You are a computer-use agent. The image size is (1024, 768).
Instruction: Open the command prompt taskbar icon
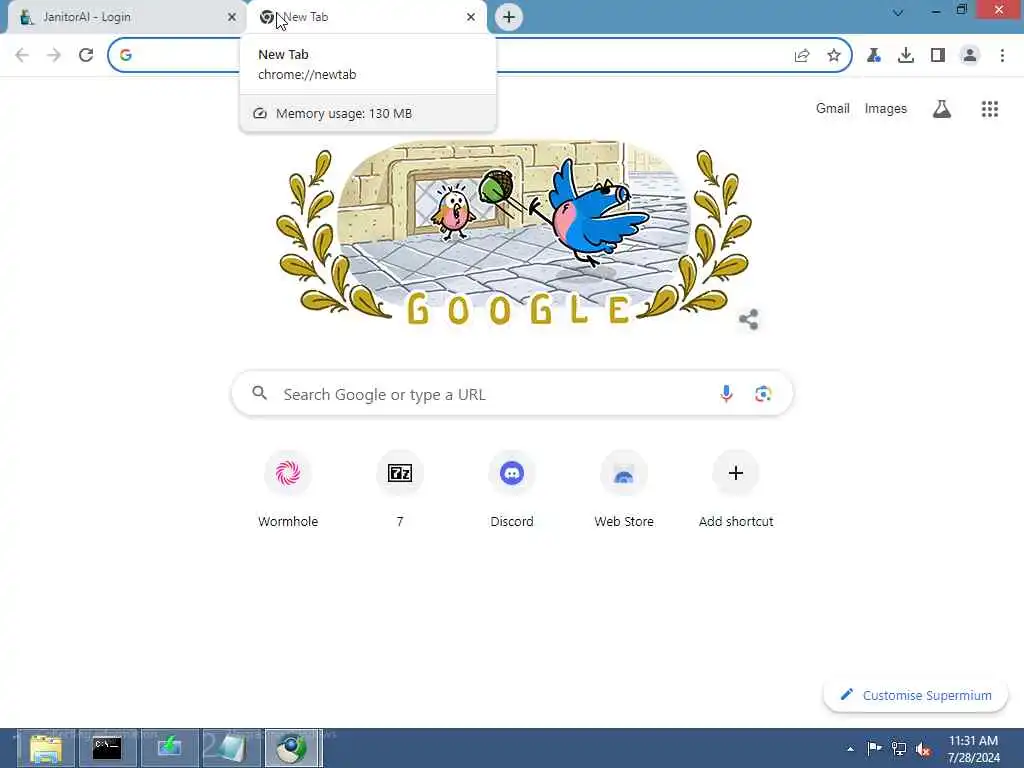pyautogui.click(x=107, y=748)
